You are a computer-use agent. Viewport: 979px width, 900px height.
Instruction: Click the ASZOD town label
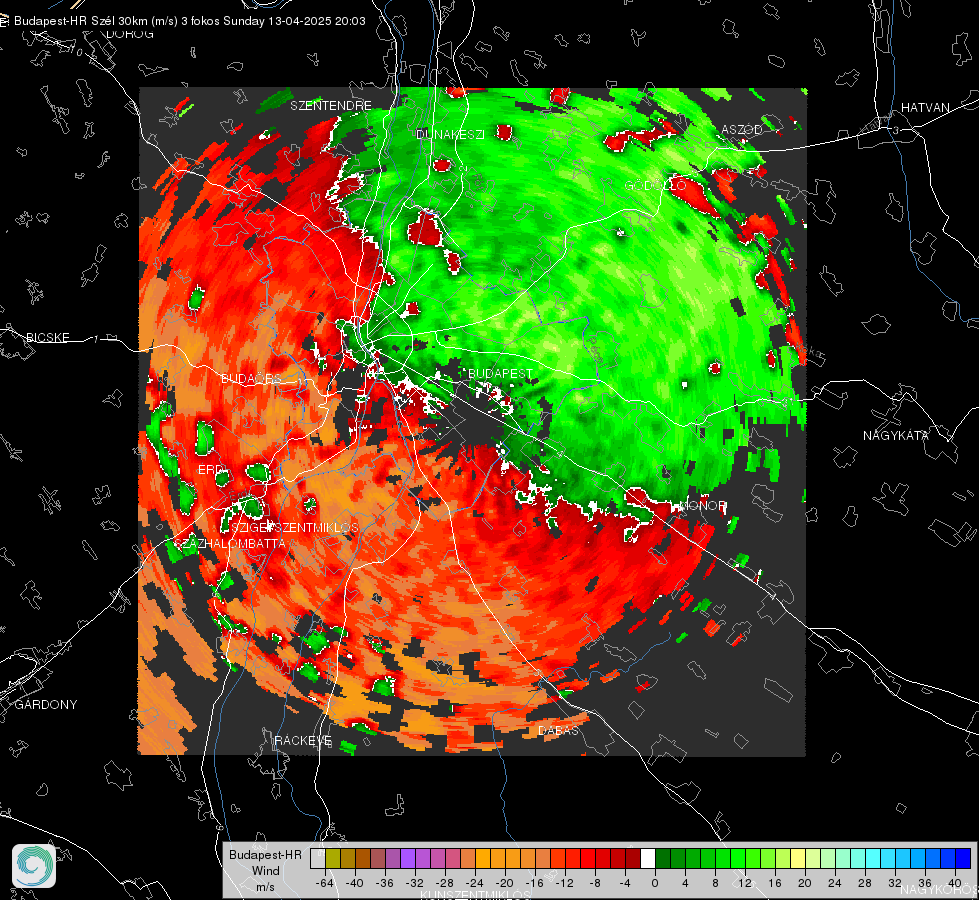pyautogui.click(x=742, y=129)
